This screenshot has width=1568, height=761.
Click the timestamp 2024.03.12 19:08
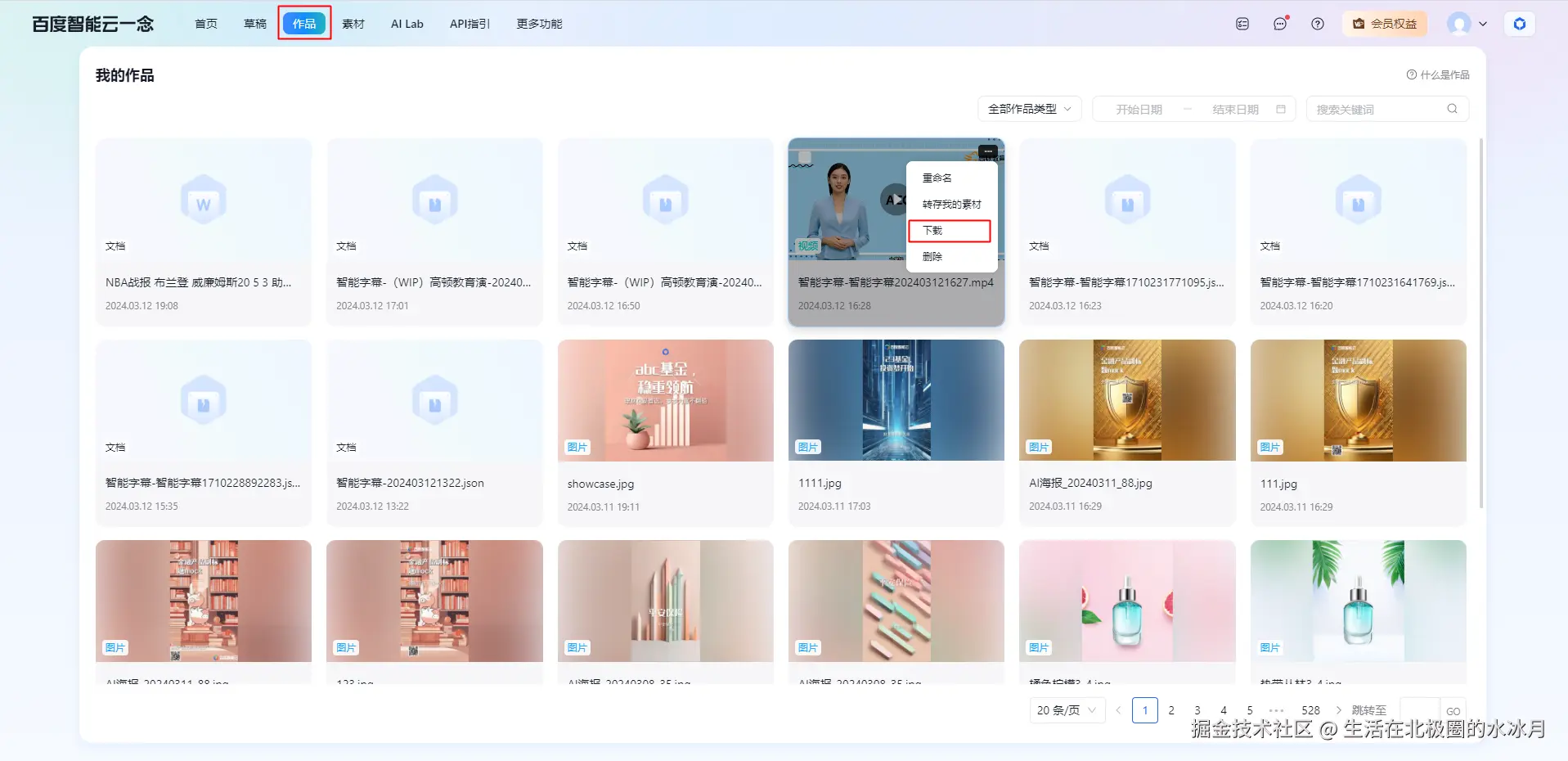[x=142, y=306]
